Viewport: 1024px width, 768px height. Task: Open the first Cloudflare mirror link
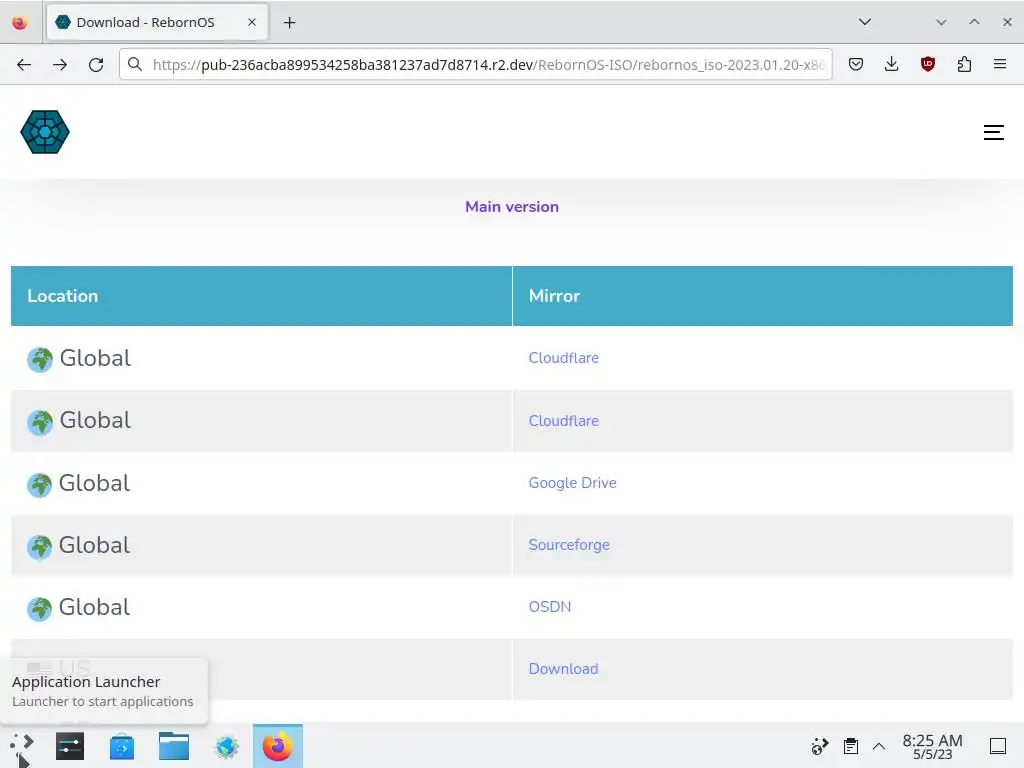point(563,358)
